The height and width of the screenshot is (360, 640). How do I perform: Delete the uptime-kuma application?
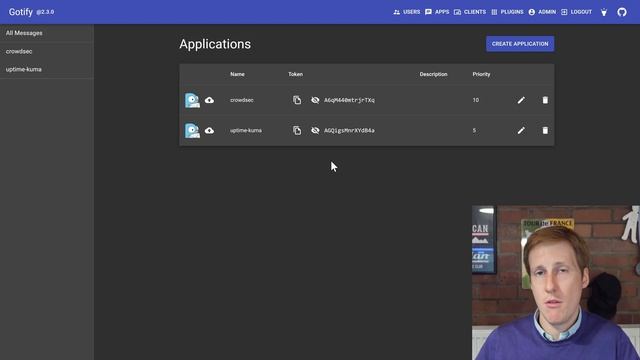click(x=545, y=131)
